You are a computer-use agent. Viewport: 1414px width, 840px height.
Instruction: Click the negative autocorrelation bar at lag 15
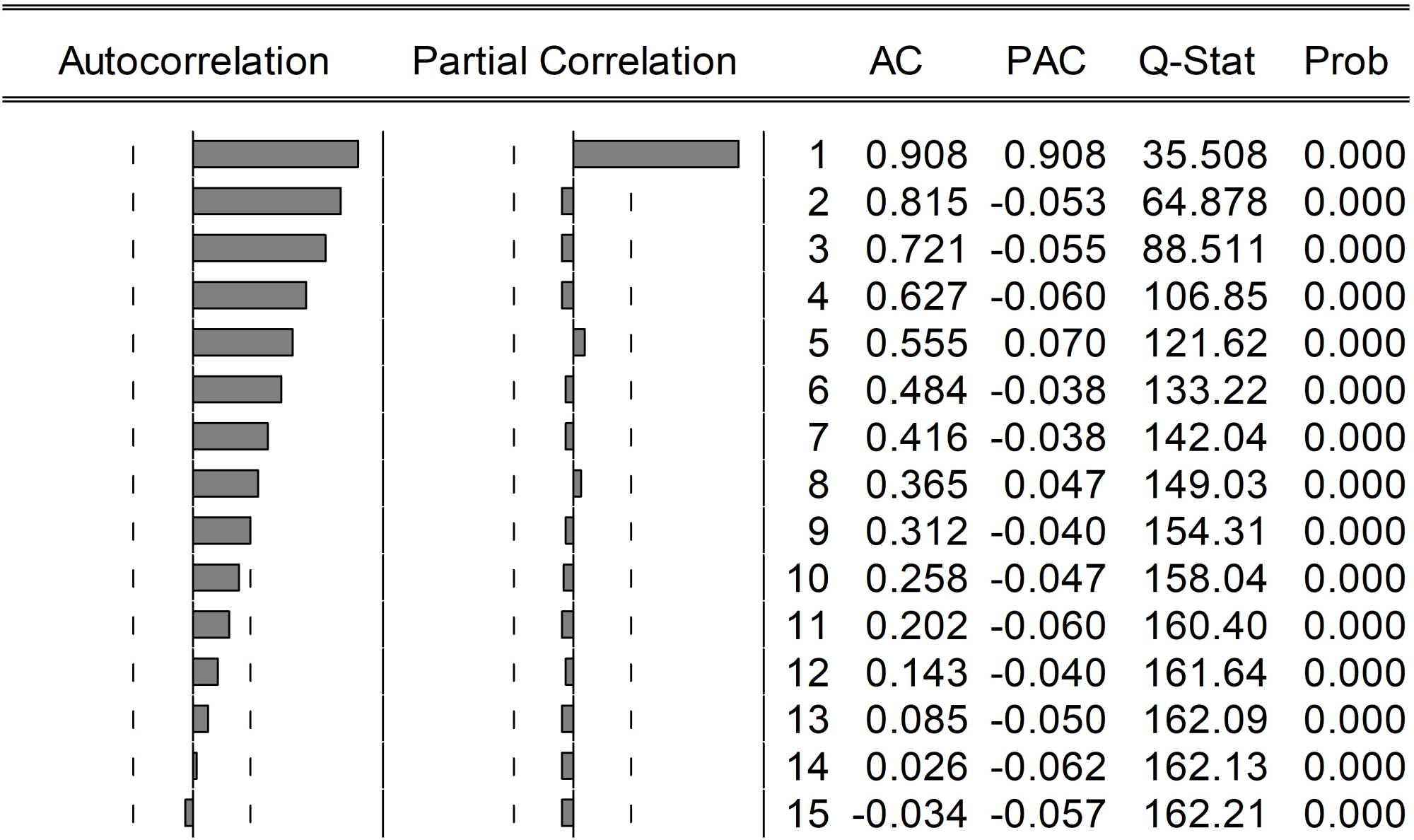click(189, 813)
